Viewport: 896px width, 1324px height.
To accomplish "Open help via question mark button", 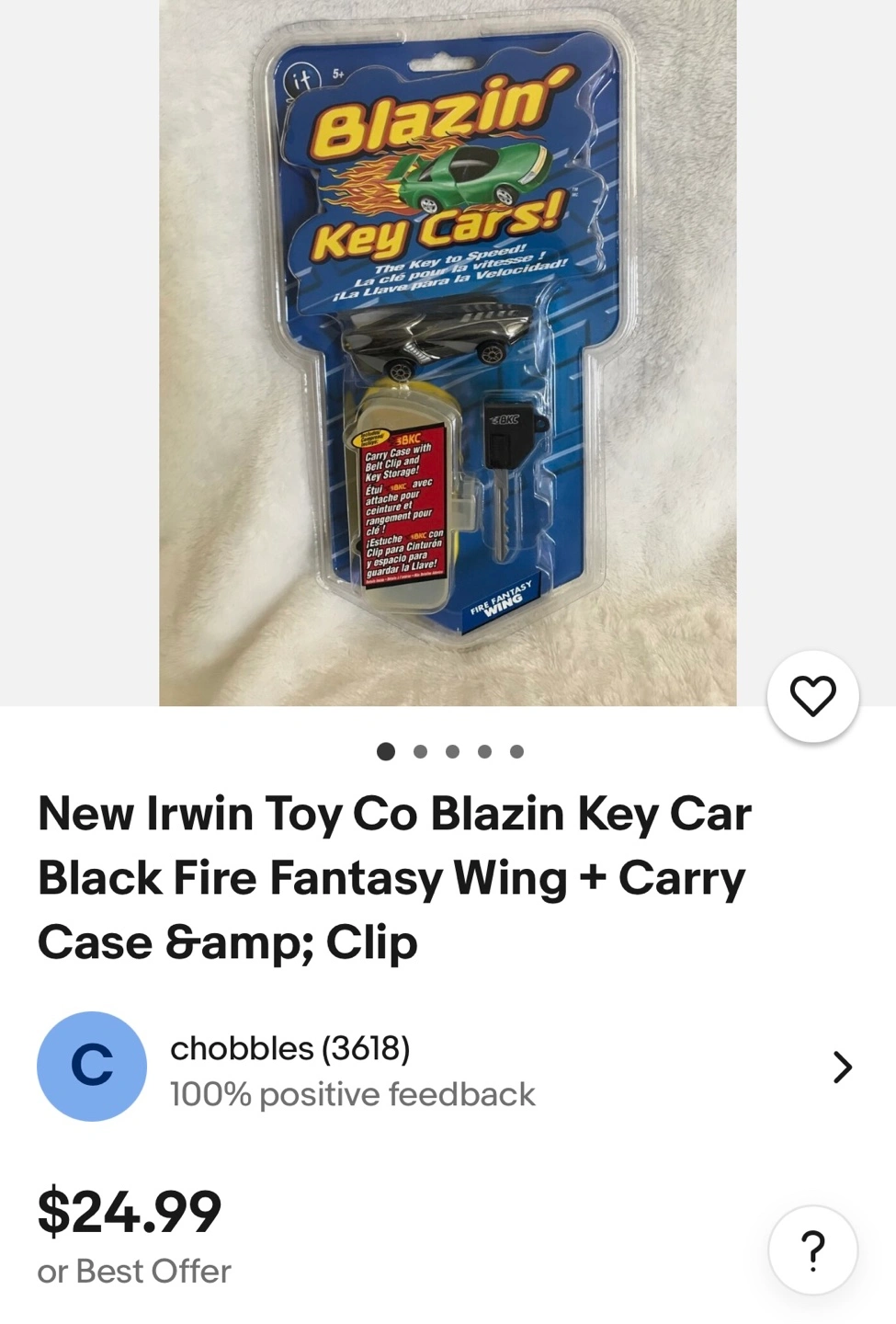I will pyautogui.click(x=812, y=1250).
